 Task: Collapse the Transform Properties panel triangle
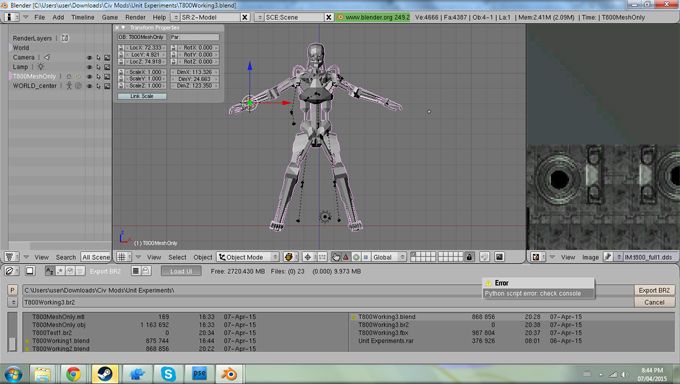tap(124, 28)
